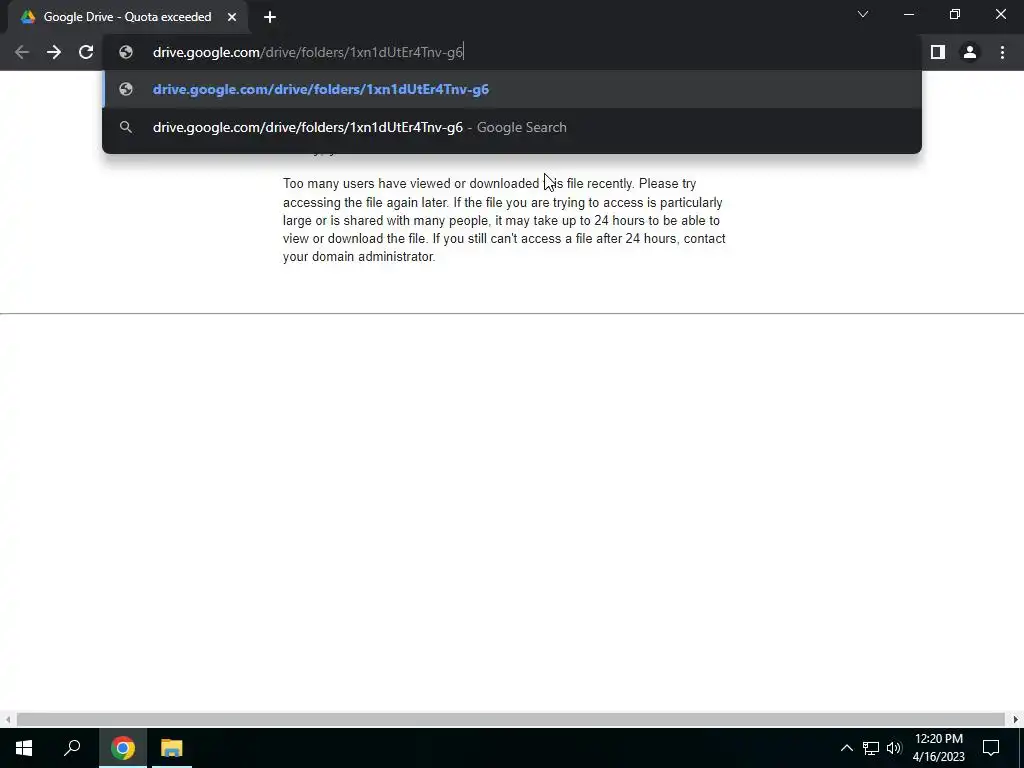The width and height of the screenshot is (1024, 768).
Task: Click the volume speaker tray icon
Action: [x=894, y=748]
